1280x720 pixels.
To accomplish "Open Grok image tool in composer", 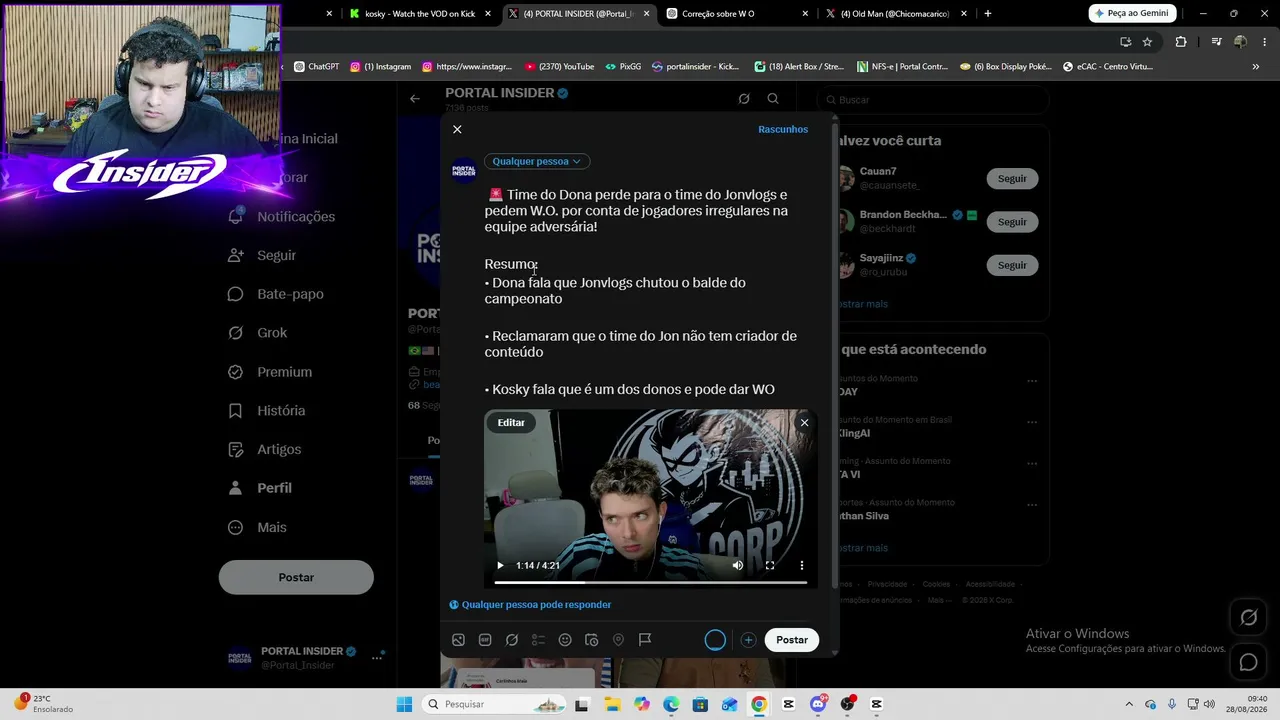I will [x=512, y=640].
